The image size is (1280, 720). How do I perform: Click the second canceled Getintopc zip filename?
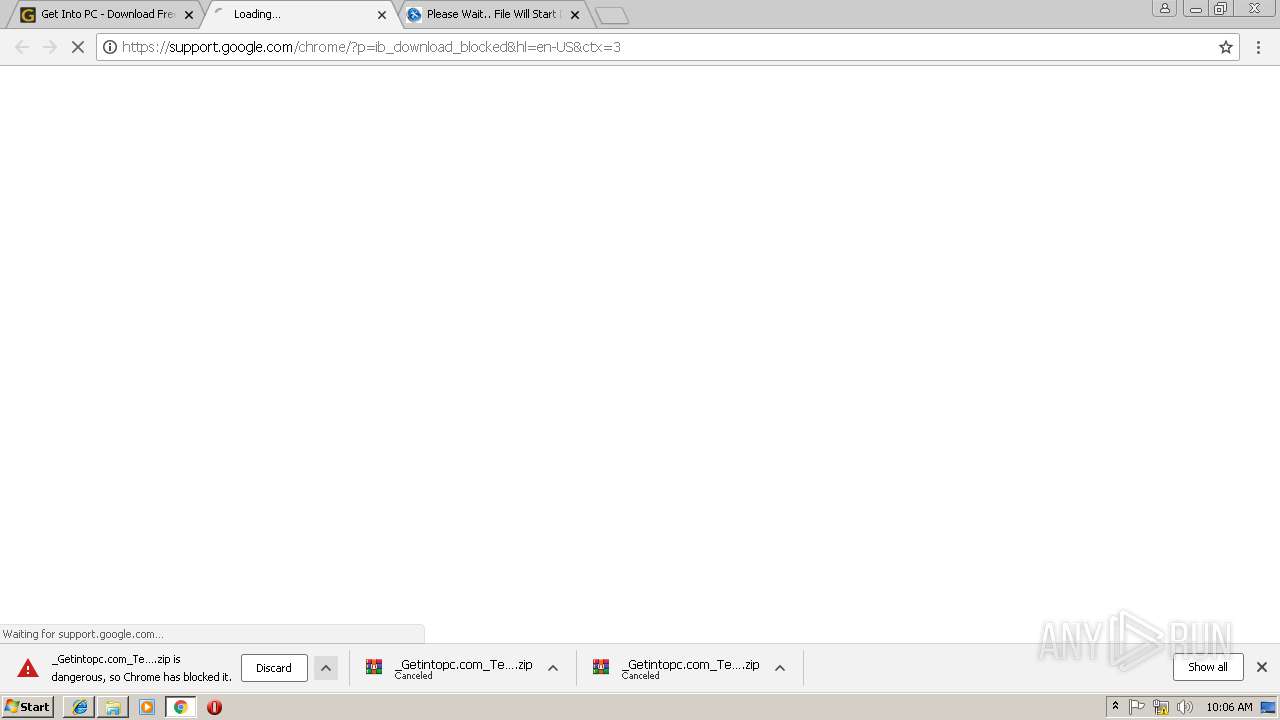[x=691, y=664]
